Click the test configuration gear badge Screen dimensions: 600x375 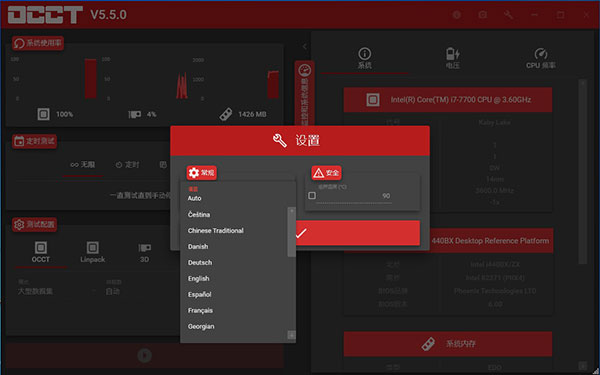click(34, 224)
